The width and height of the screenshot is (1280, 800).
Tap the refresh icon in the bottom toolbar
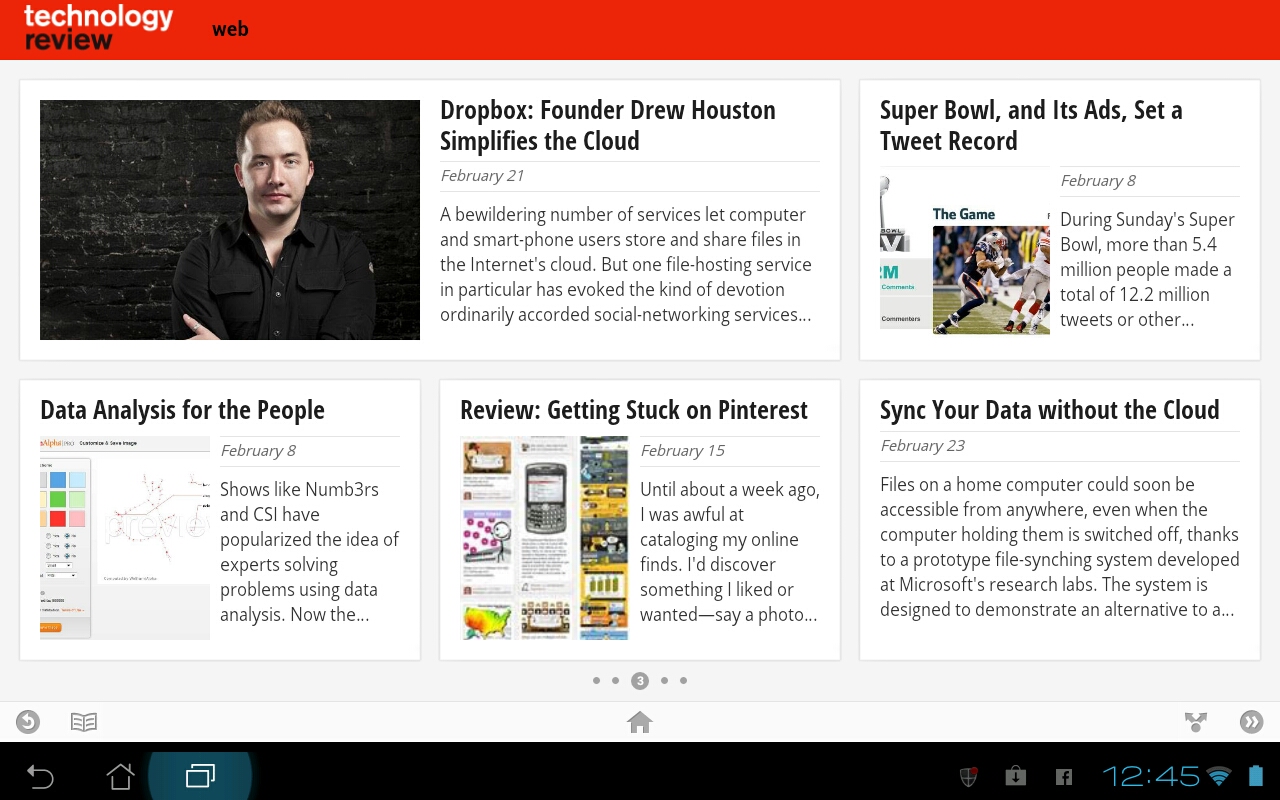click(28, 721)
